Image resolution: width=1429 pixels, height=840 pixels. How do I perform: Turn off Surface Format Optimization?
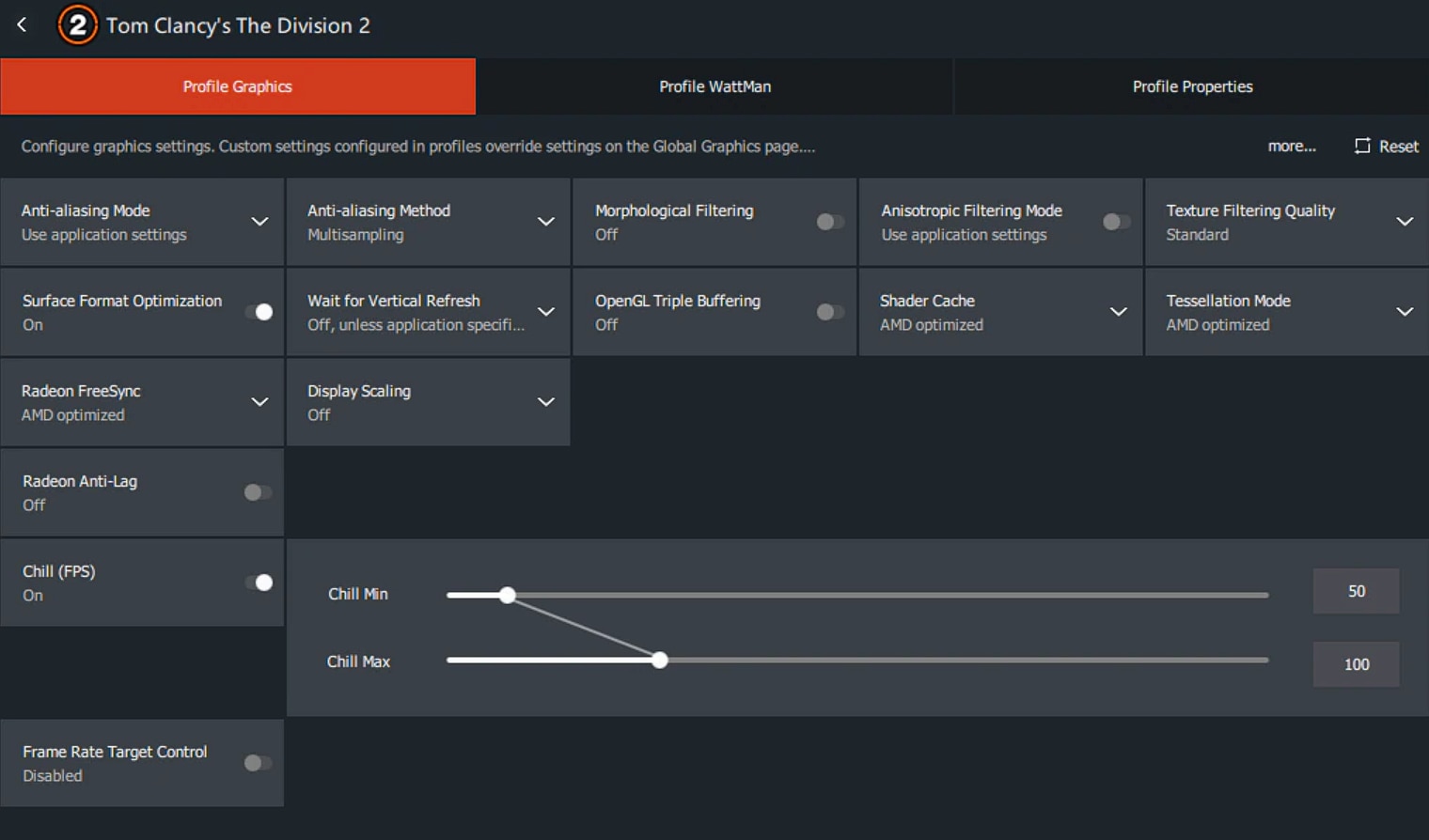click(x=259, y=312)
